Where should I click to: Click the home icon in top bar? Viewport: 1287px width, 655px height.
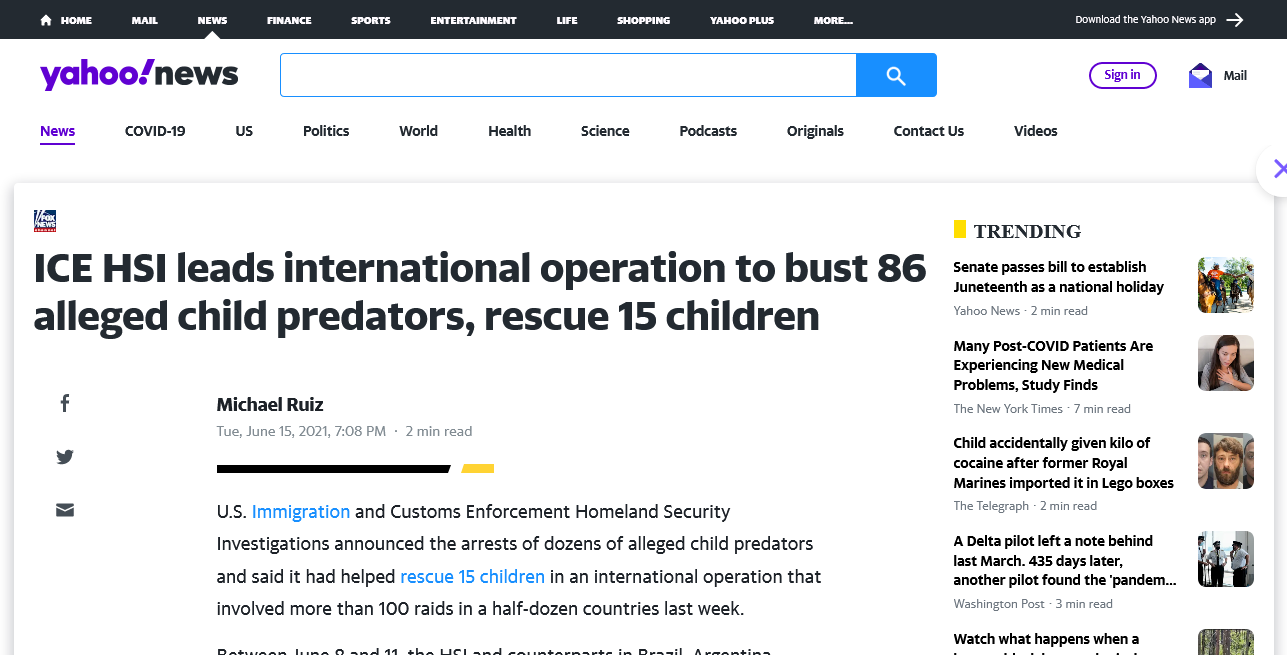click(46, 20)
